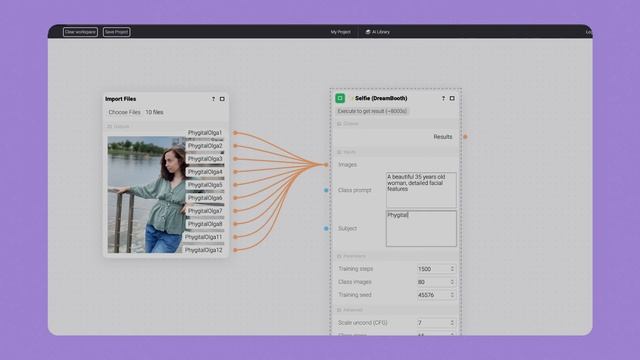Click the Class images label
The image size is (640, 360).
(355, 282)
